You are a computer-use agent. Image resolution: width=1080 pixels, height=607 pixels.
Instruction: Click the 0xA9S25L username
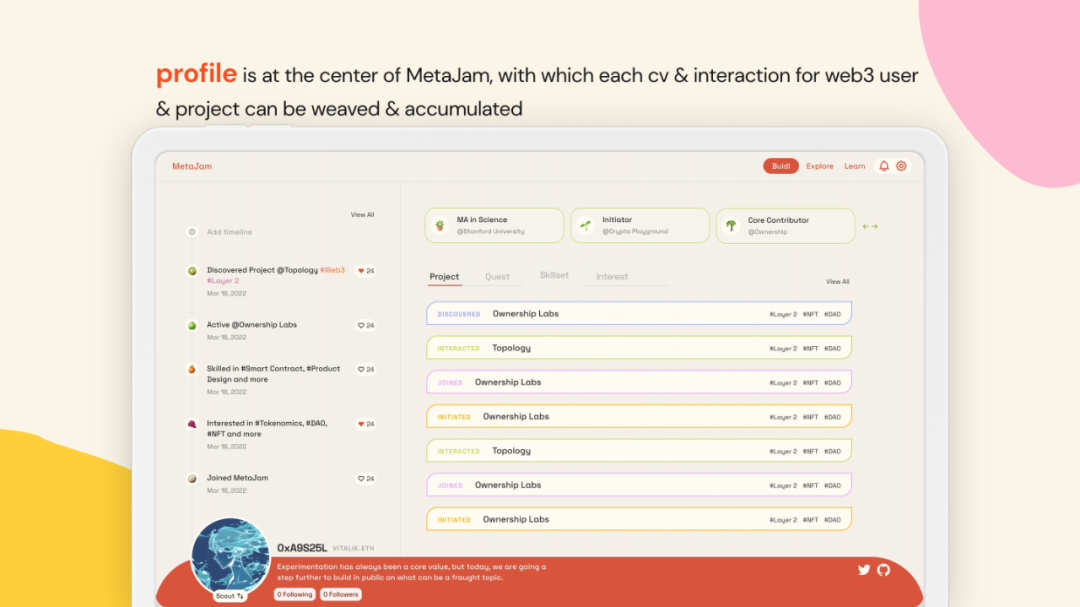click(x=302, y=548)
